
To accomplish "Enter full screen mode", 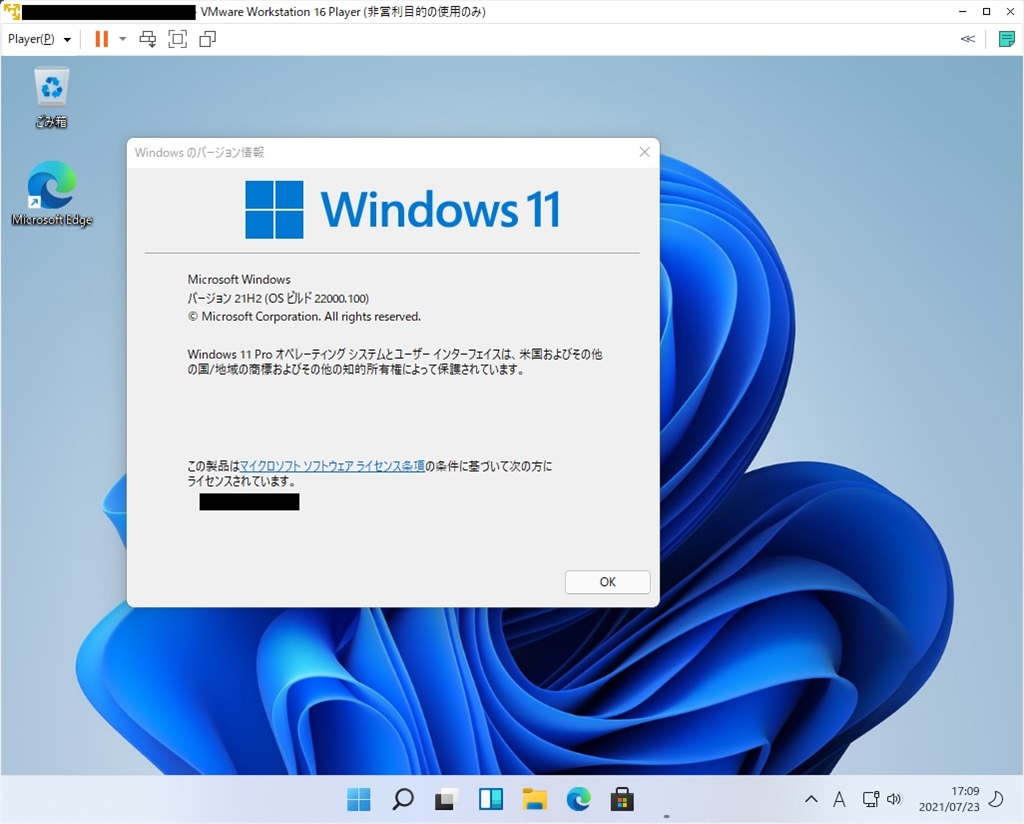I will point(178,39).
